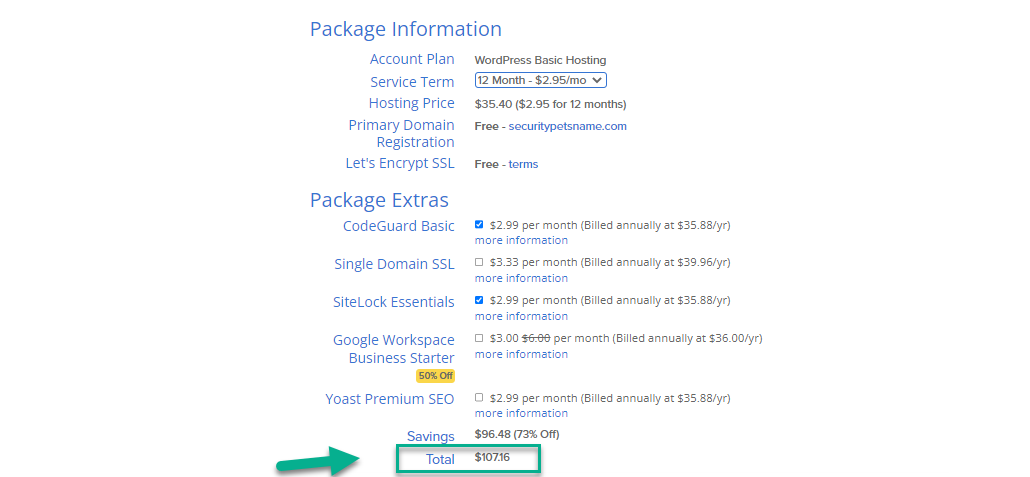Click the Google Workspace Business Starter label
Image resolution: width=1030 pixels, height=477 pixels.
click(394, 349)
